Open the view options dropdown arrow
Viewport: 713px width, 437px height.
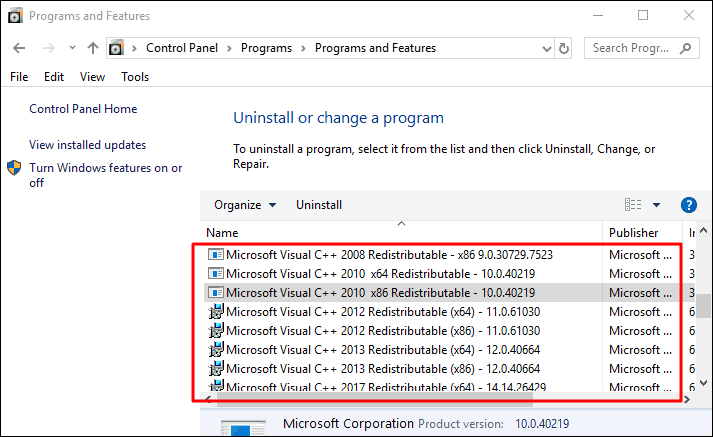pyautogui.click(x=656, y=205)
